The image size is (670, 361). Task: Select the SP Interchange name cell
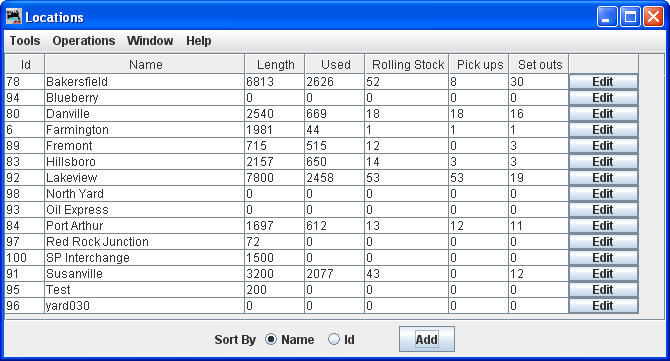click(144, 258)
